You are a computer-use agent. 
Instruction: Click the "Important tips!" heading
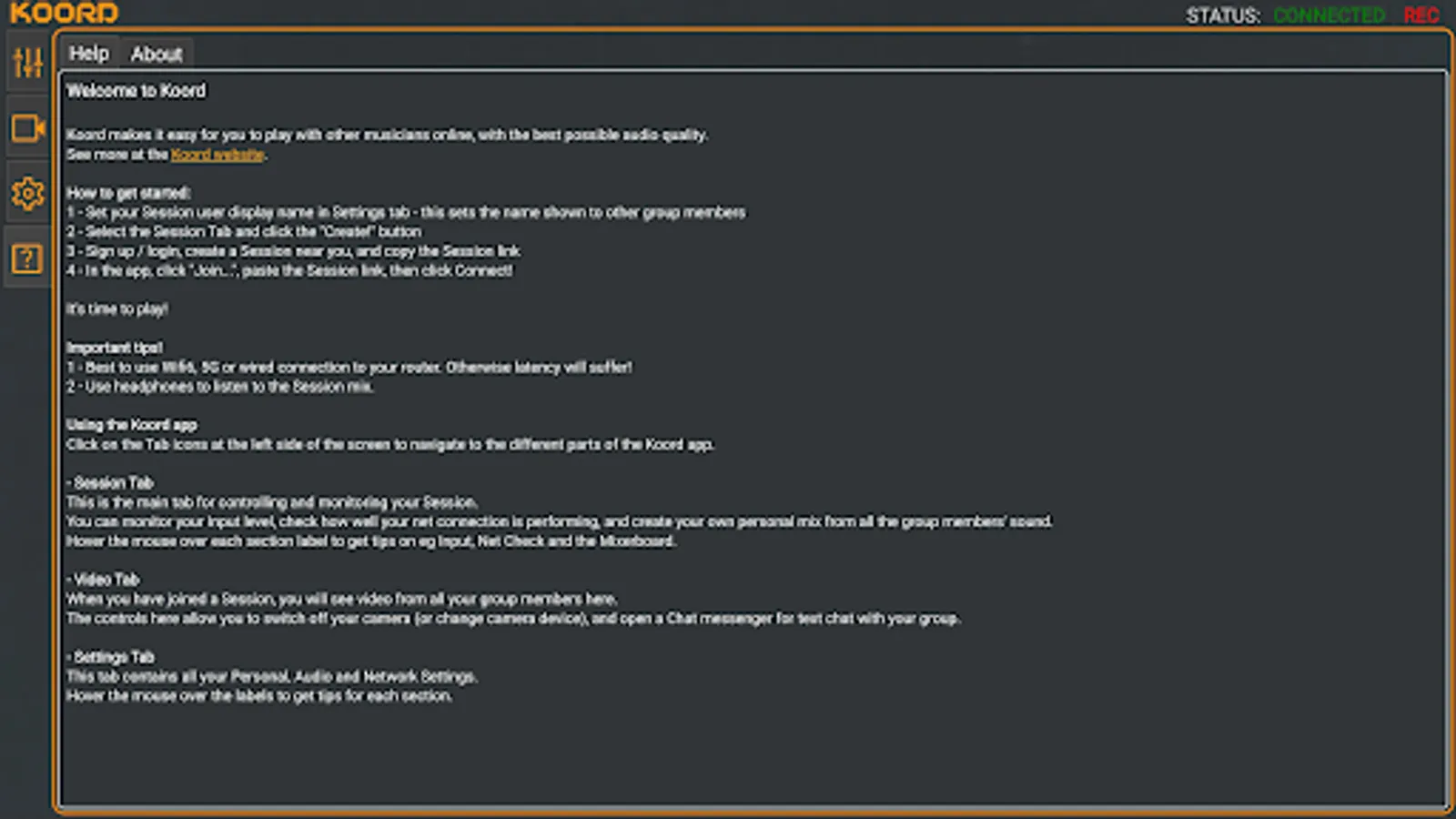(x=115, y=348)
